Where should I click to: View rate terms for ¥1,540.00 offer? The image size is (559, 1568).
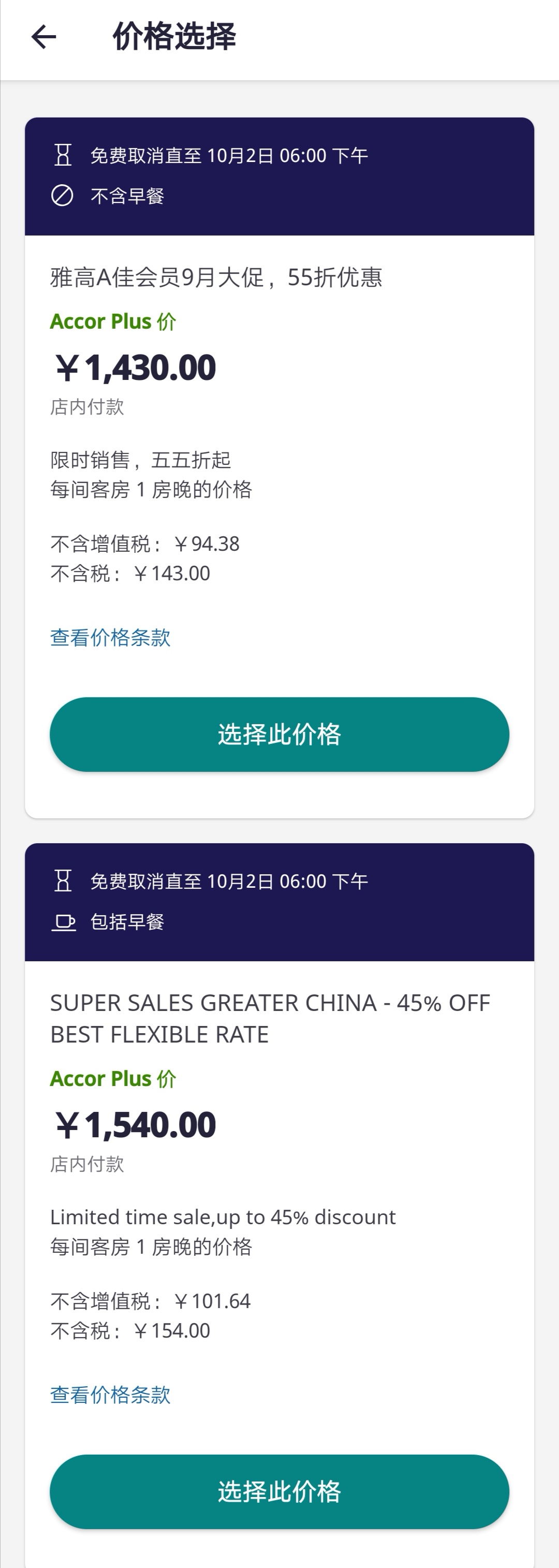click(x=110, y=1395)
